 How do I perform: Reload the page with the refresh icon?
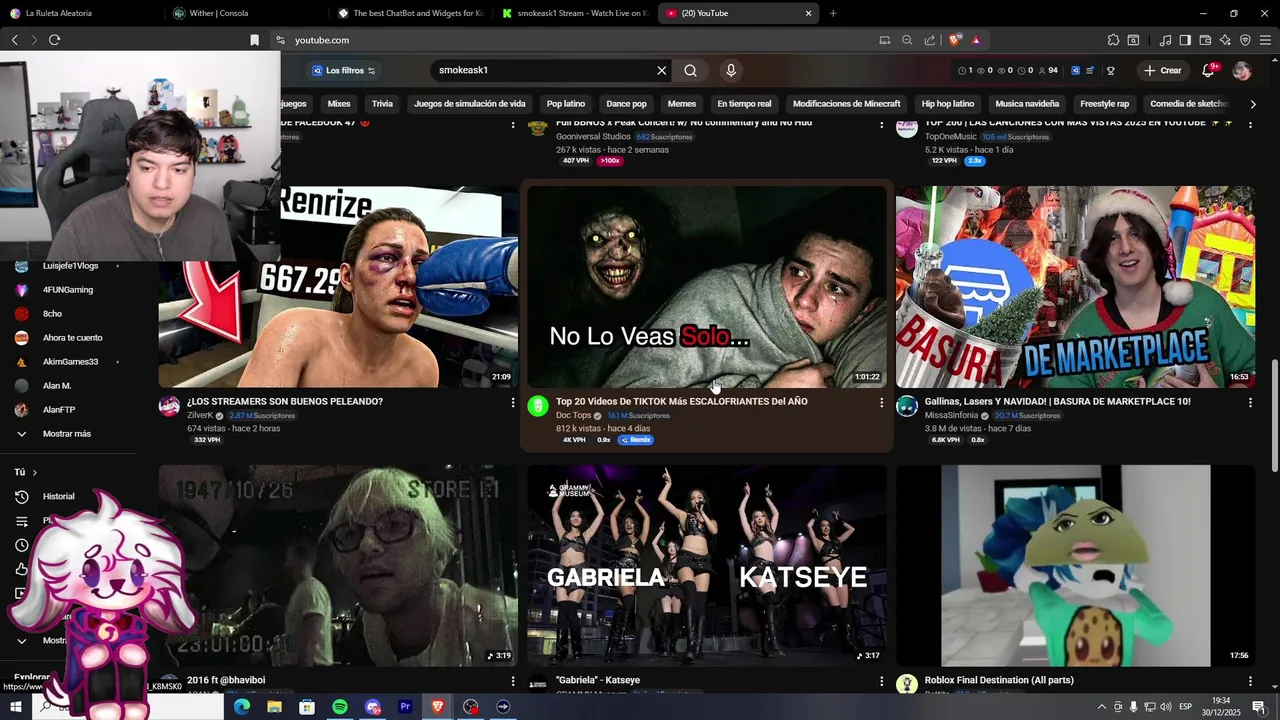tap(54, 40)
